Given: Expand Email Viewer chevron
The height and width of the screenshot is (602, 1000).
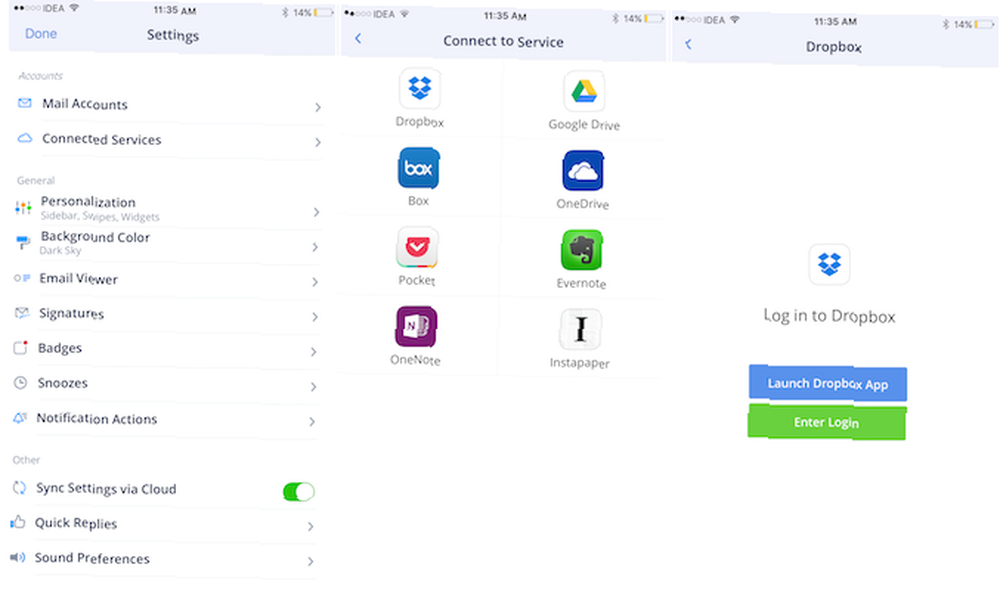Looking at the screenshot, I should click(x=314, y=282).
